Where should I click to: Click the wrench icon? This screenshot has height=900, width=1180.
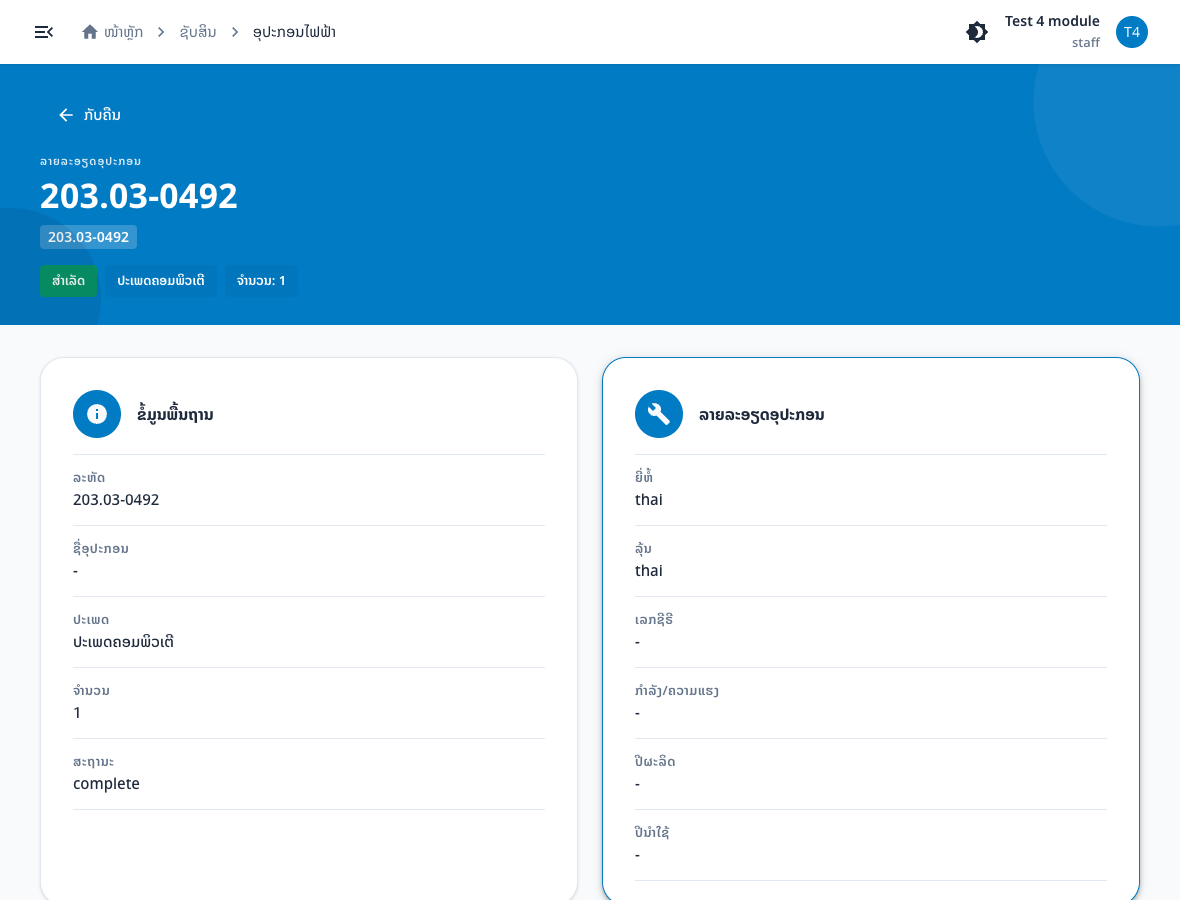(659, 414)
